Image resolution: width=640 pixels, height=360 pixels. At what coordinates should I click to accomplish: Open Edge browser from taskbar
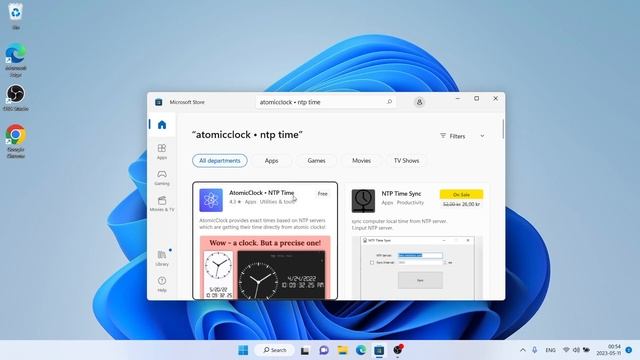[x=361, y=350]
